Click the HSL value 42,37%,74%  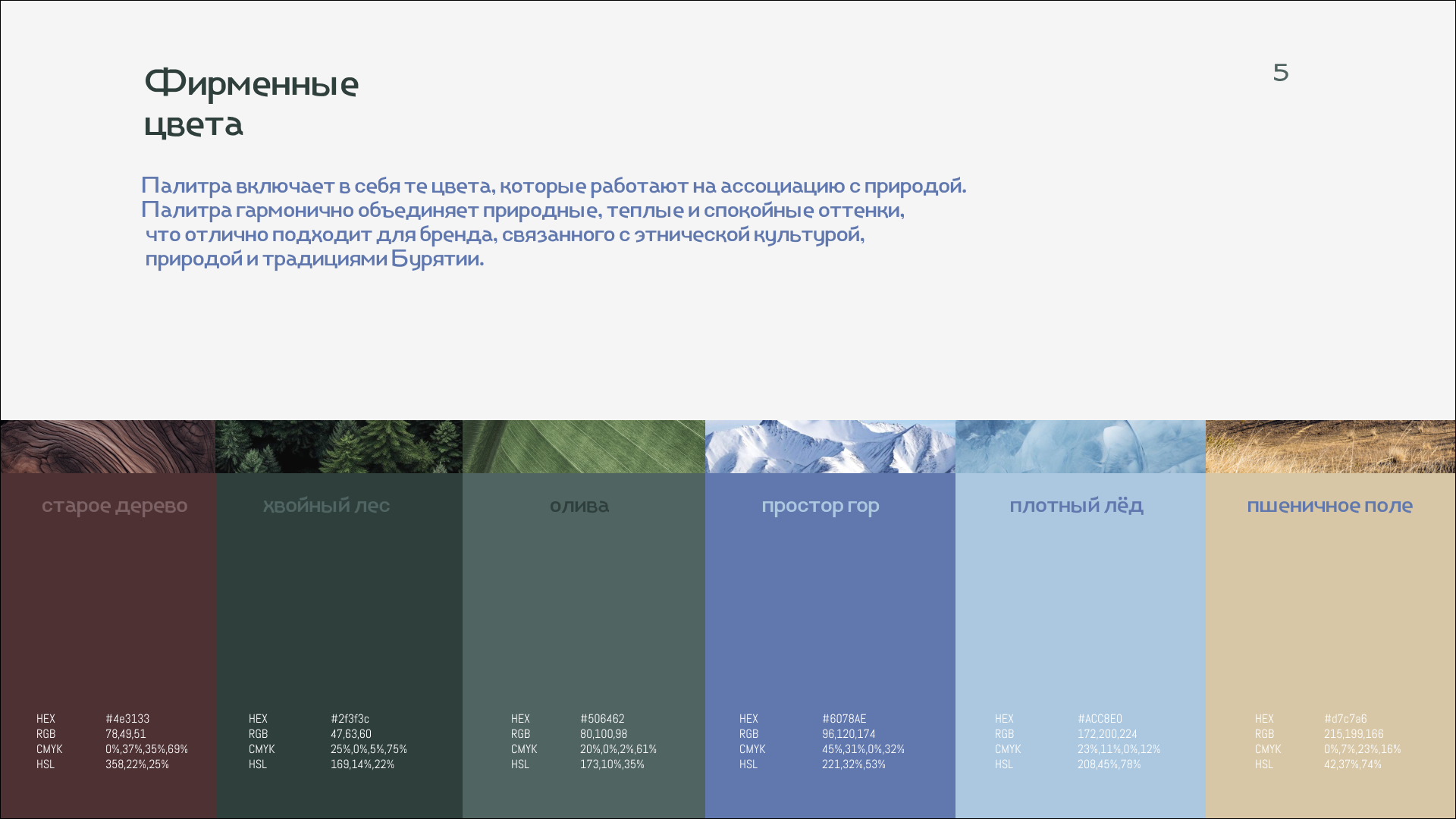(x=1352, y=764)
